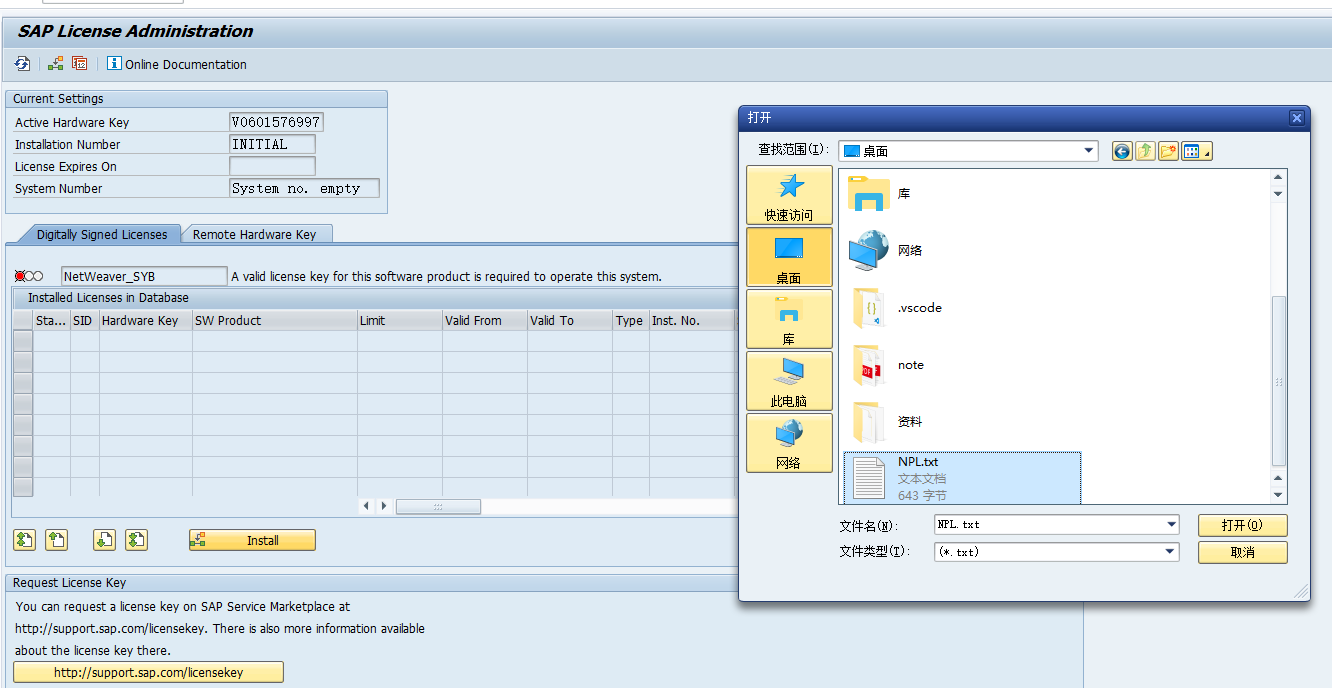Click the empty License Expires On field
1332x688 pixels.
(x=272, y=166)
